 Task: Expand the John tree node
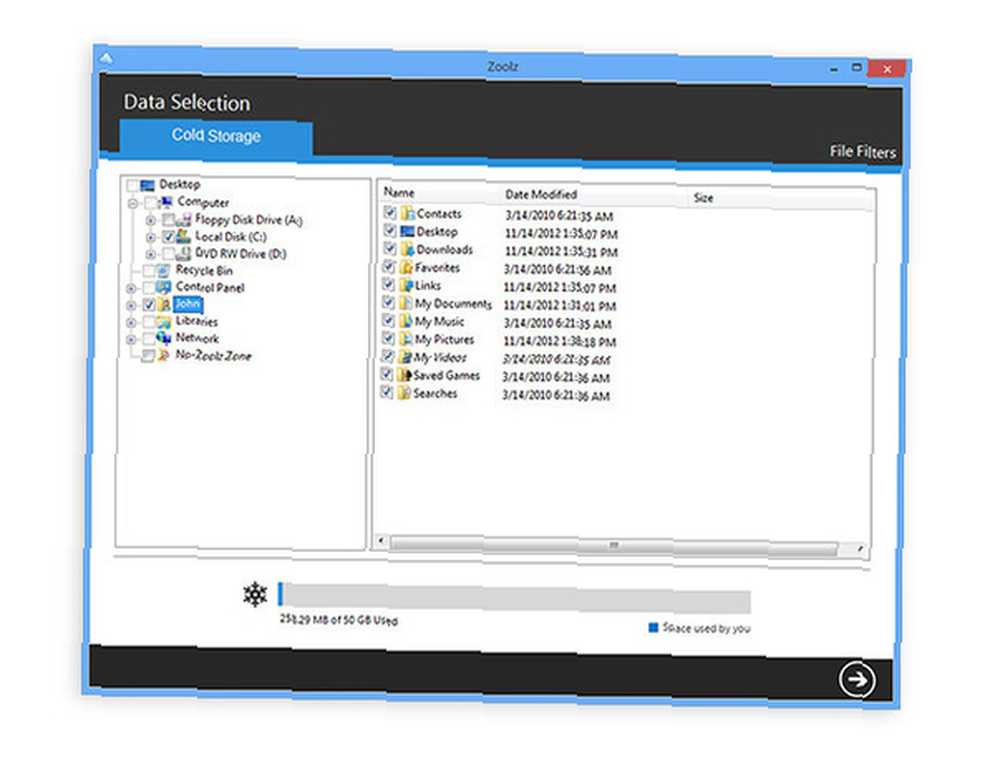click(131, 305)
